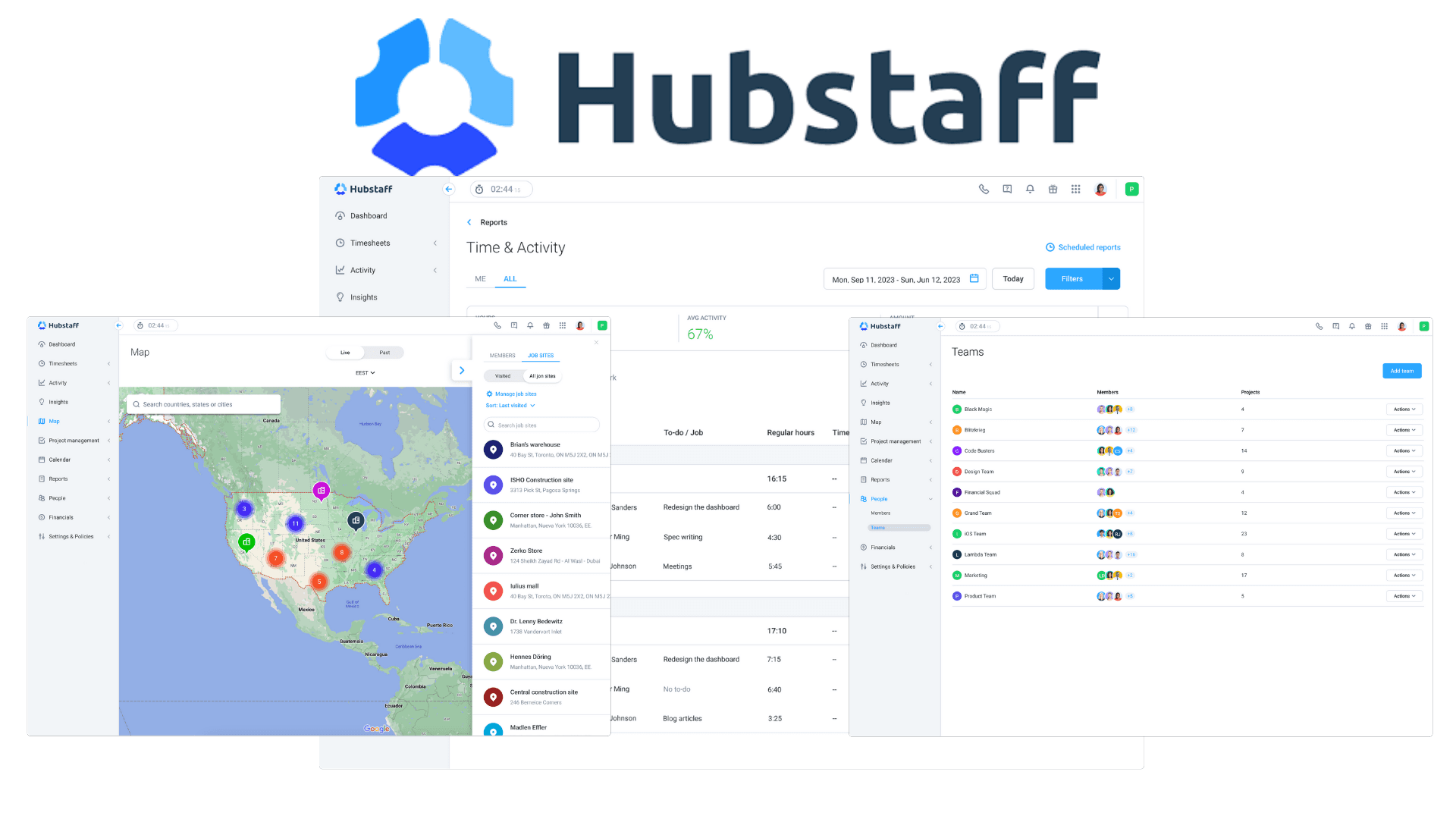The width and height of the screenshot is (1456, 819).
Task: Select the blue cluster marker labeled 3
Action: click(244, 509)
